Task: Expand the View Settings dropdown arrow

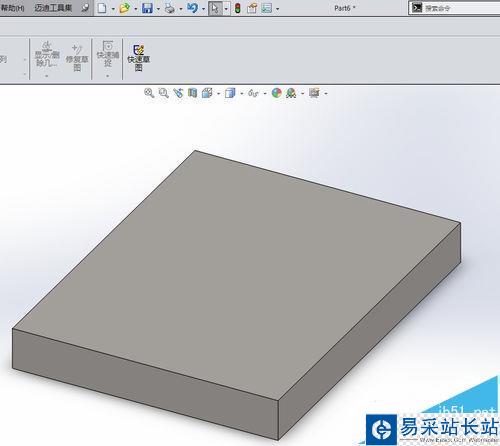Action: pos(326,94)
